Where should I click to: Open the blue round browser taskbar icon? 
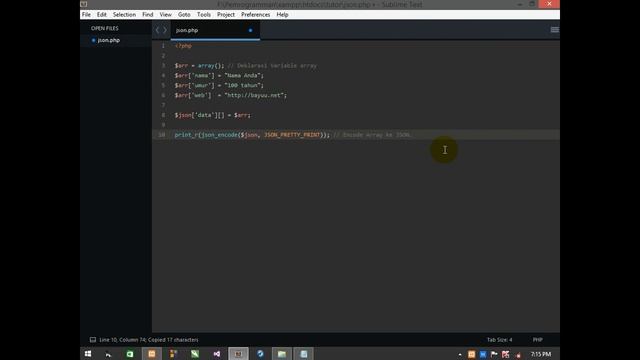tap(260, 354)
